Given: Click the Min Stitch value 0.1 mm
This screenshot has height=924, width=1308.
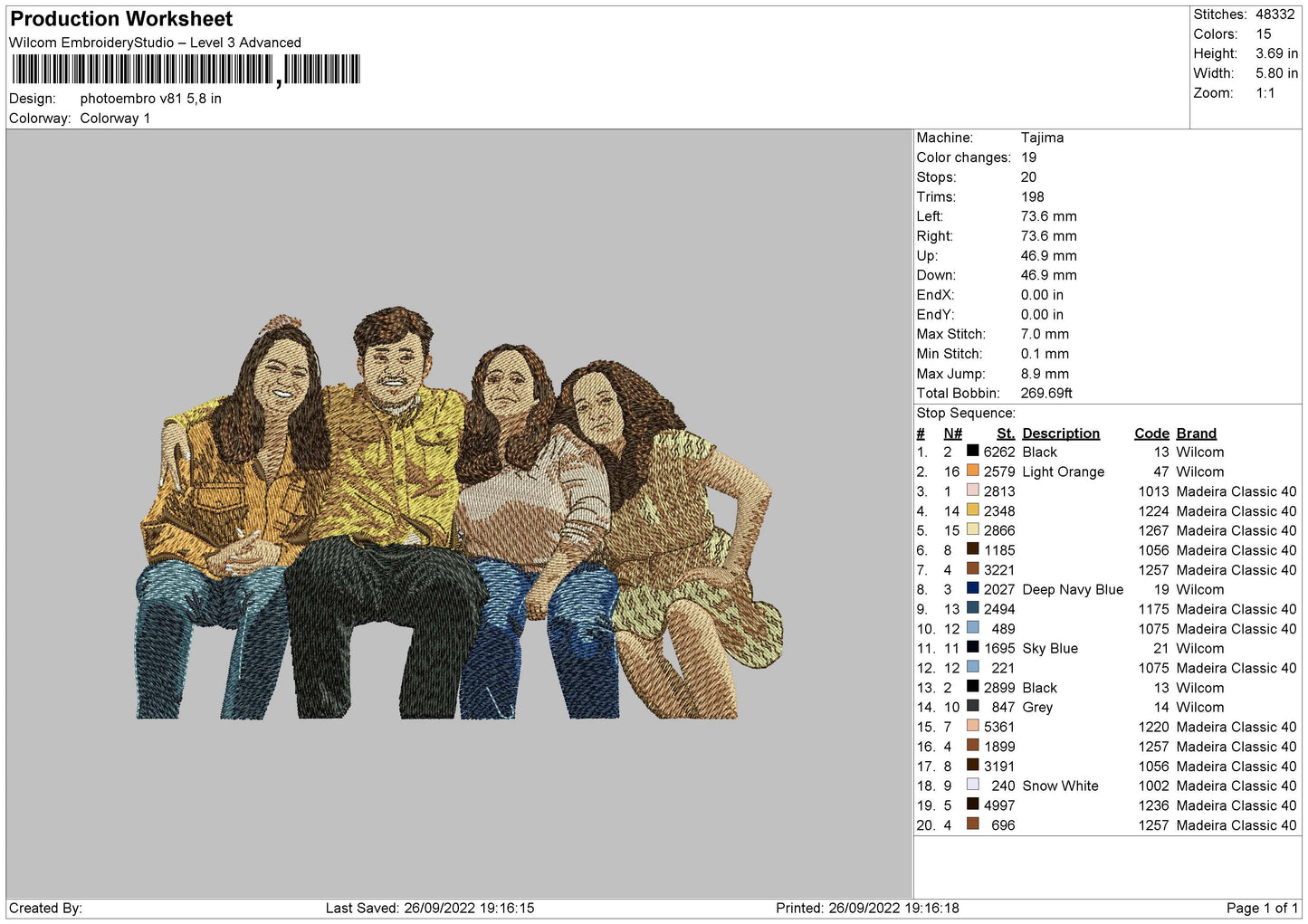Looking at the screenshot, I should click(x=1045, y=354).
